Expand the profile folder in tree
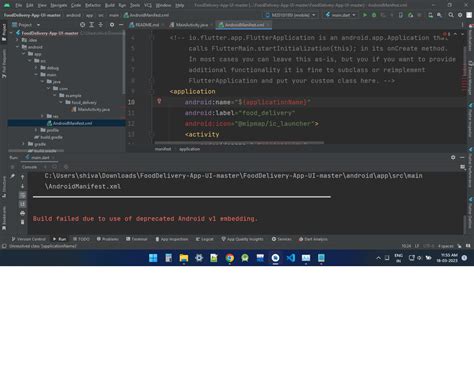474x384 pixels. tap(36, 130)
